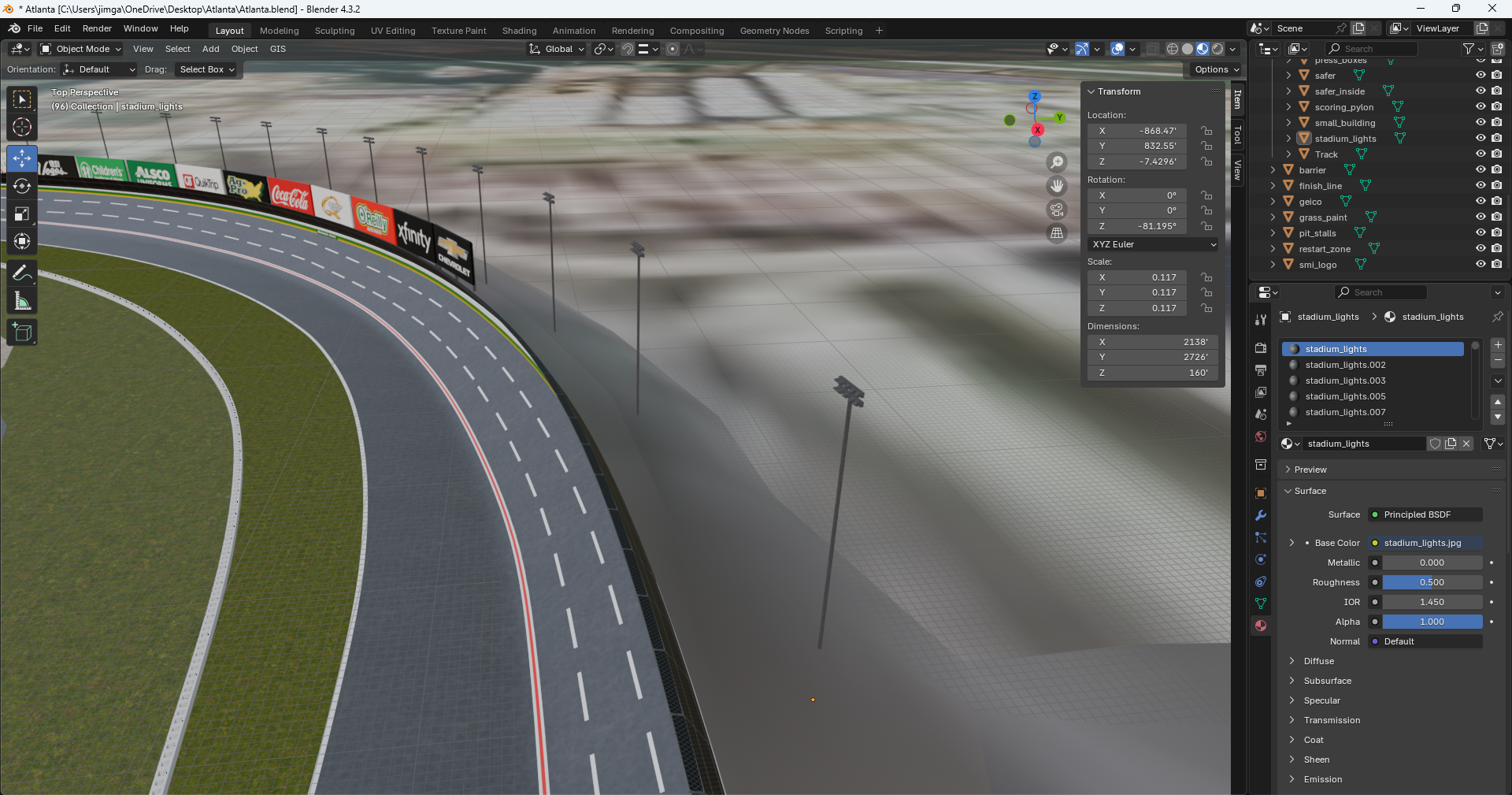Expand the finish_line collection in outliner
Screen dimensions: 1512x795
pos(1273,186)
